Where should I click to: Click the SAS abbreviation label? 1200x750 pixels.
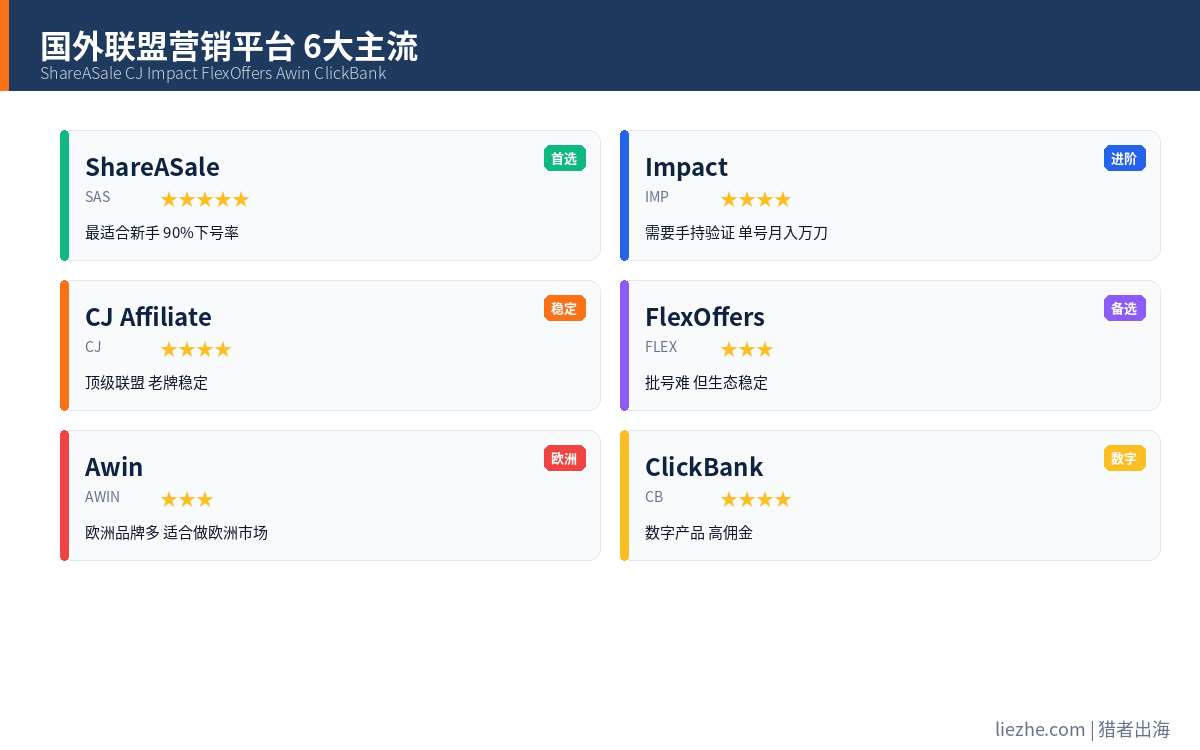pos(98,197)
